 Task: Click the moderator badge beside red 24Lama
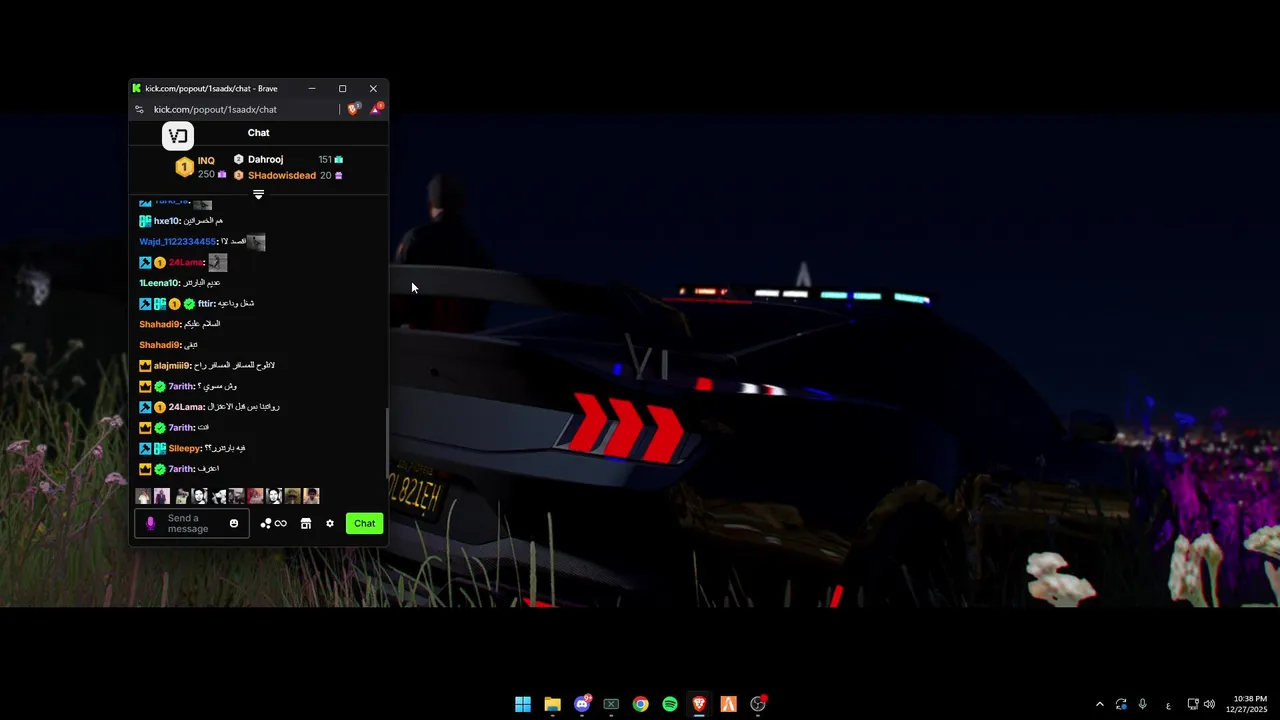click(x=145, y=263)
